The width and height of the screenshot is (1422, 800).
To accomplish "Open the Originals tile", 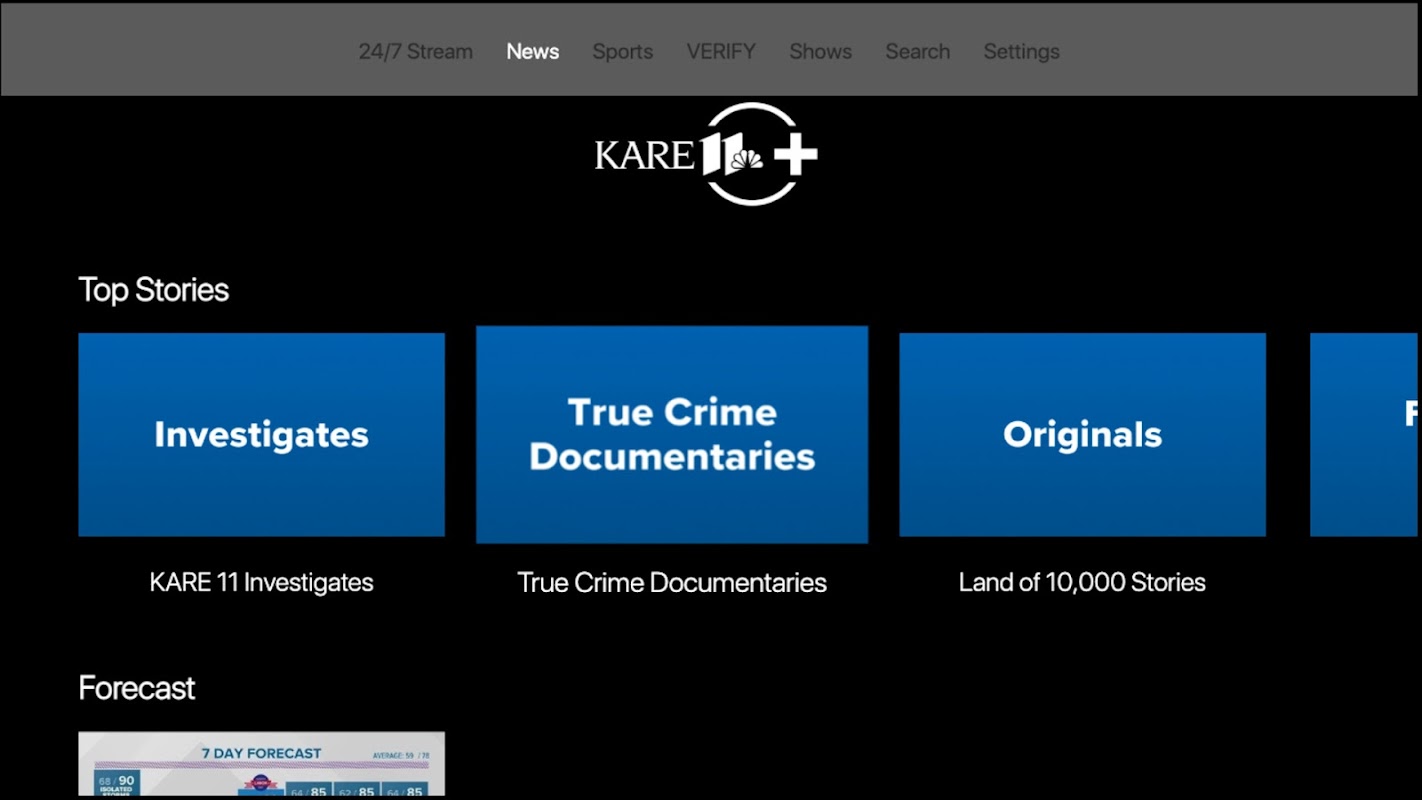I will click(x=1082, y=434).
